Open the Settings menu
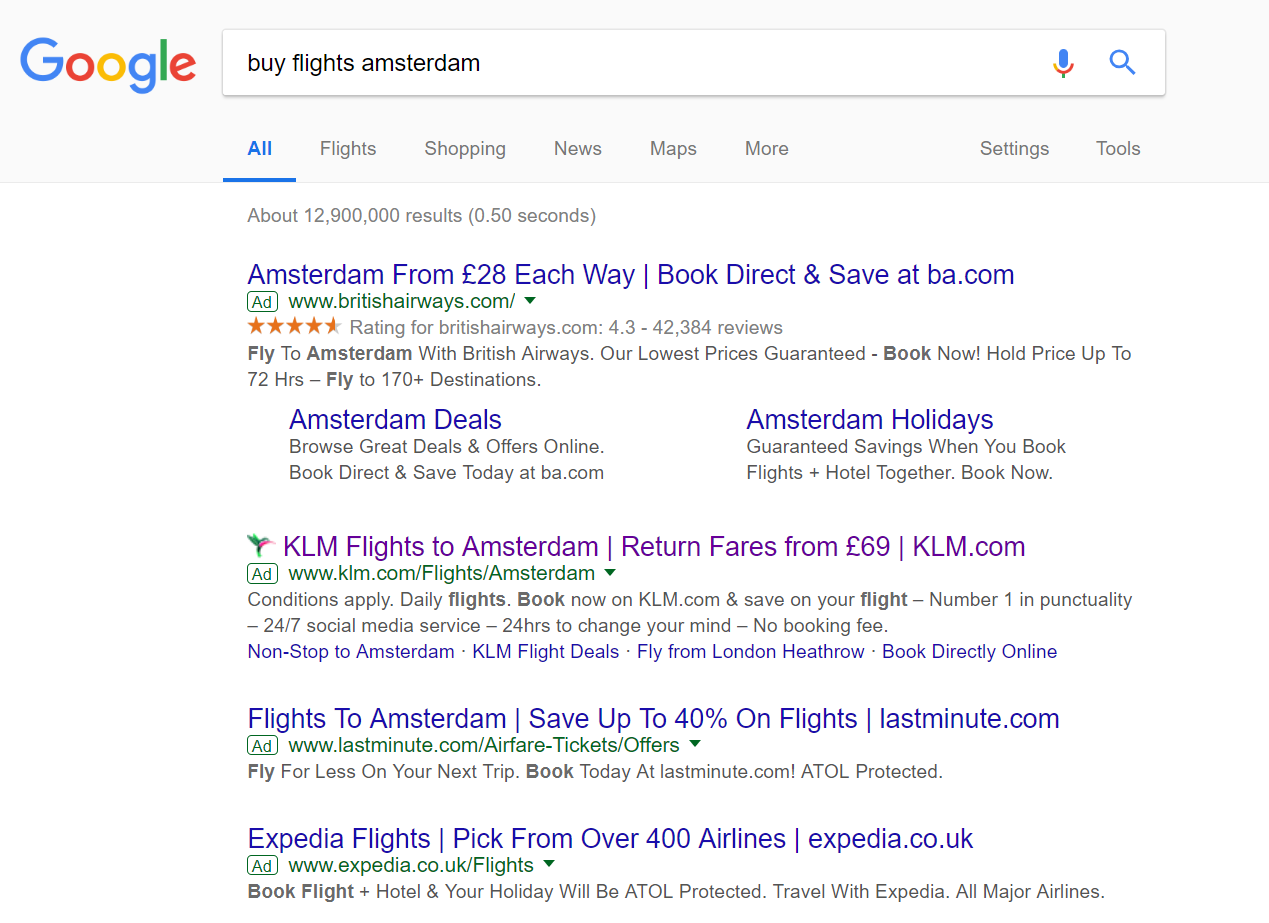 [x=1014, y=149]
